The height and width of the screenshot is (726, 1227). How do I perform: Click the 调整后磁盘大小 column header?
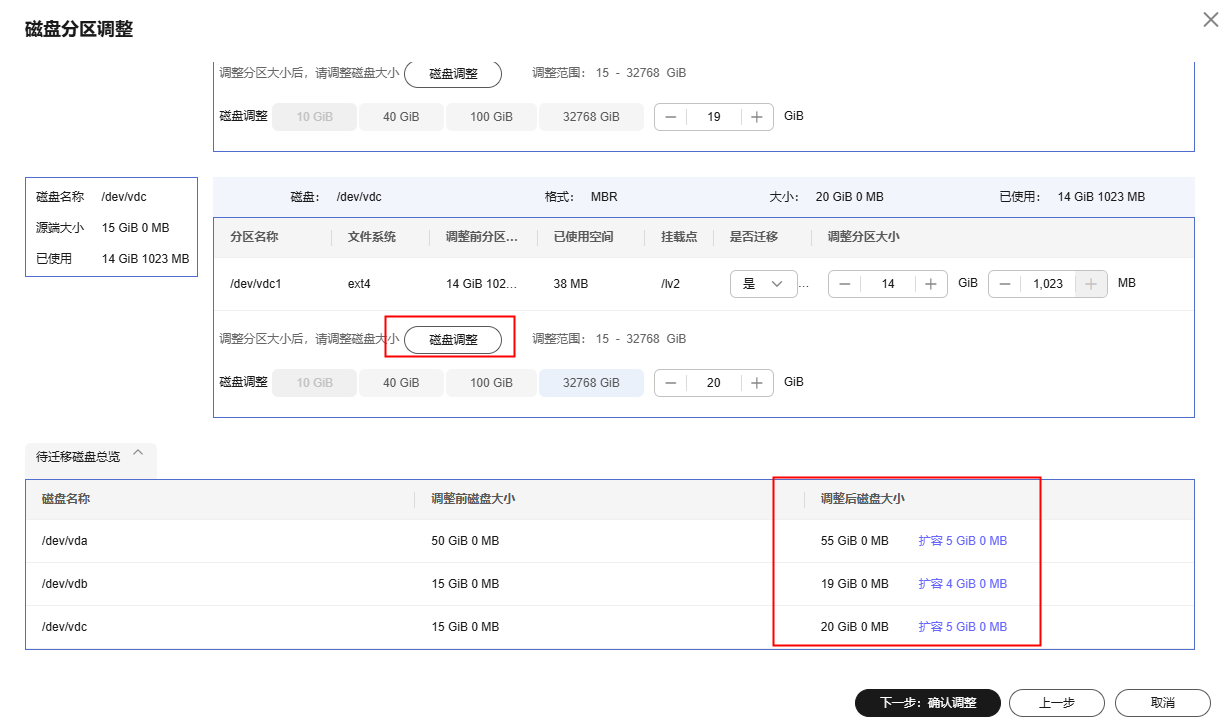coord(863,498)
